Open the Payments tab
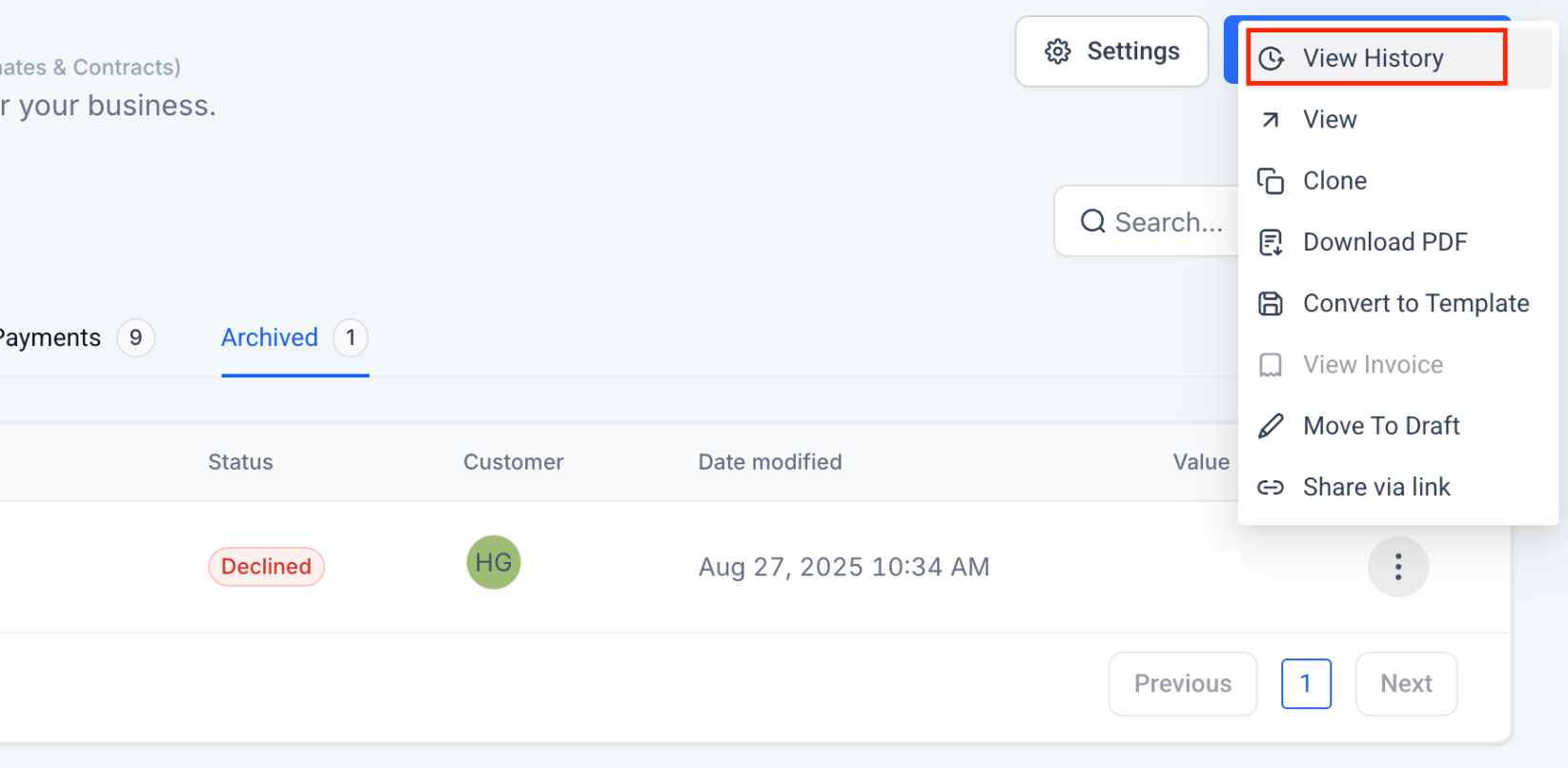This screenshot has width=1568, height=768. [50, 338]
